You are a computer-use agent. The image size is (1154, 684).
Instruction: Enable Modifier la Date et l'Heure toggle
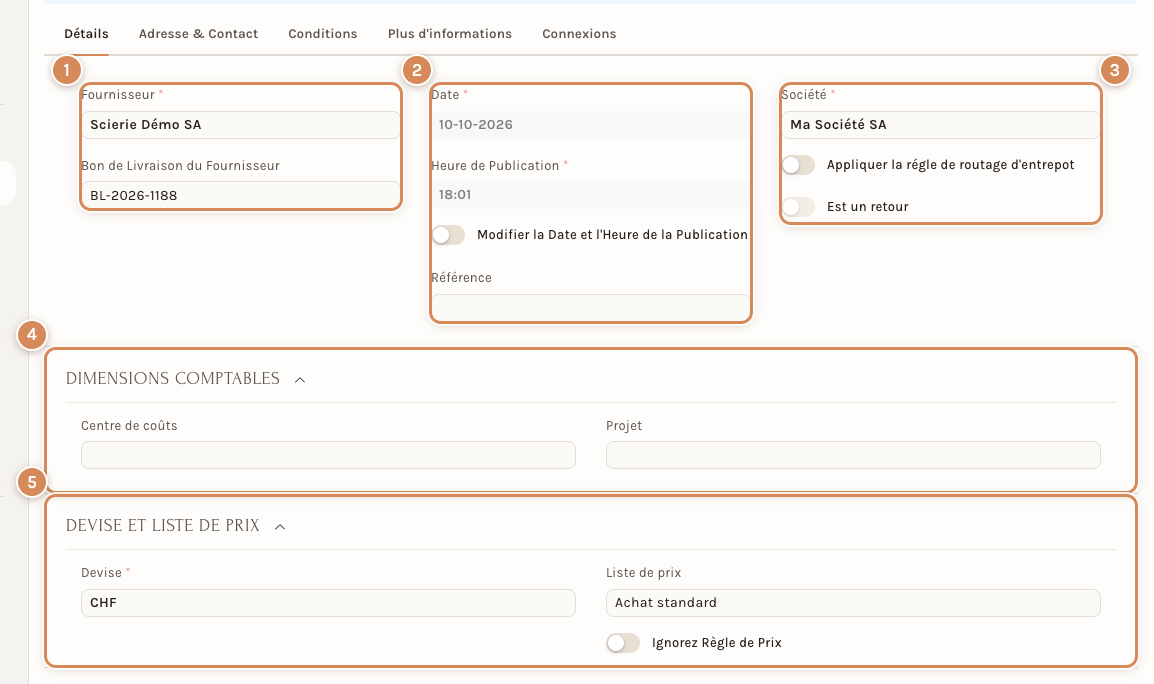coord(448,235)
